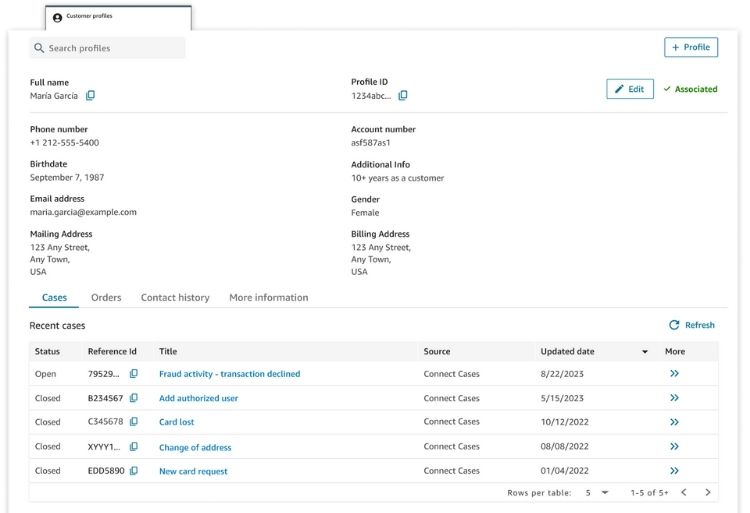Copy the full name María García
This screenshot has height=513, width=750.
[x=90, y=96]
